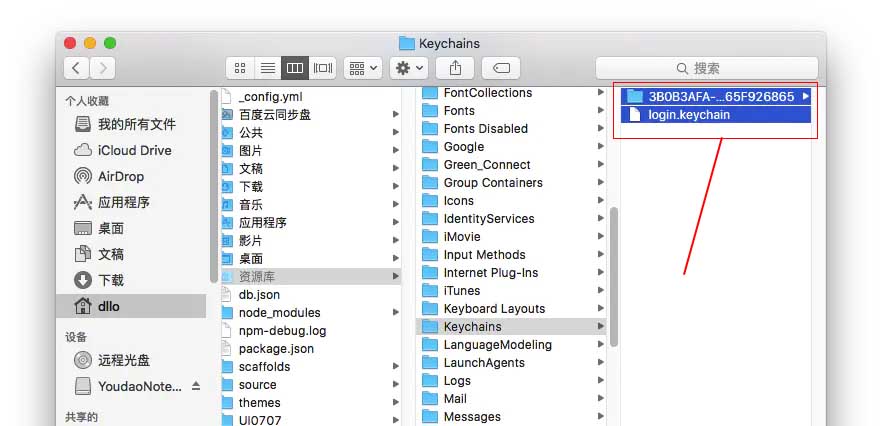This screenshot has height=426, width=882.
Task: Select the Mail folder
Action: pos(512,398)
